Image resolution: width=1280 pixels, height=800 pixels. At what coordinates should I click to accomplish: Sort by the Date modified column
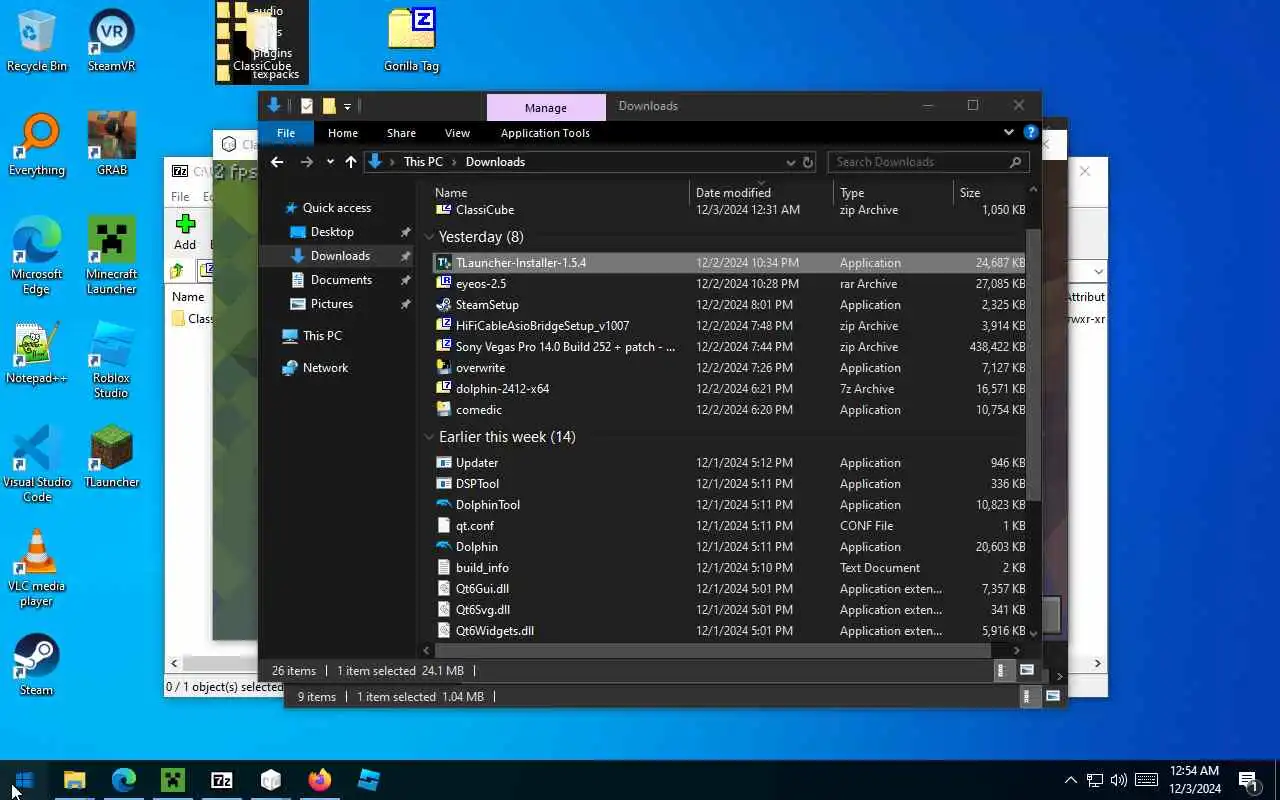[x=760, y=192]
